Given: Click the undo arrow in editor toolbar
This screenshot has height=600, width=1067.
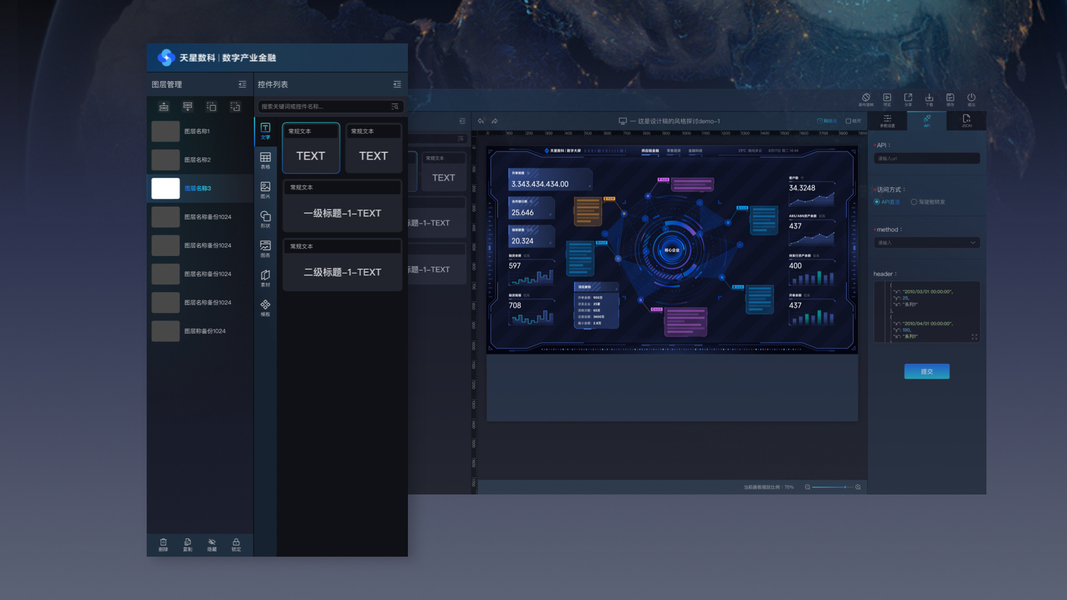Looking at the screenshot, I should click(x=481, y=121).
